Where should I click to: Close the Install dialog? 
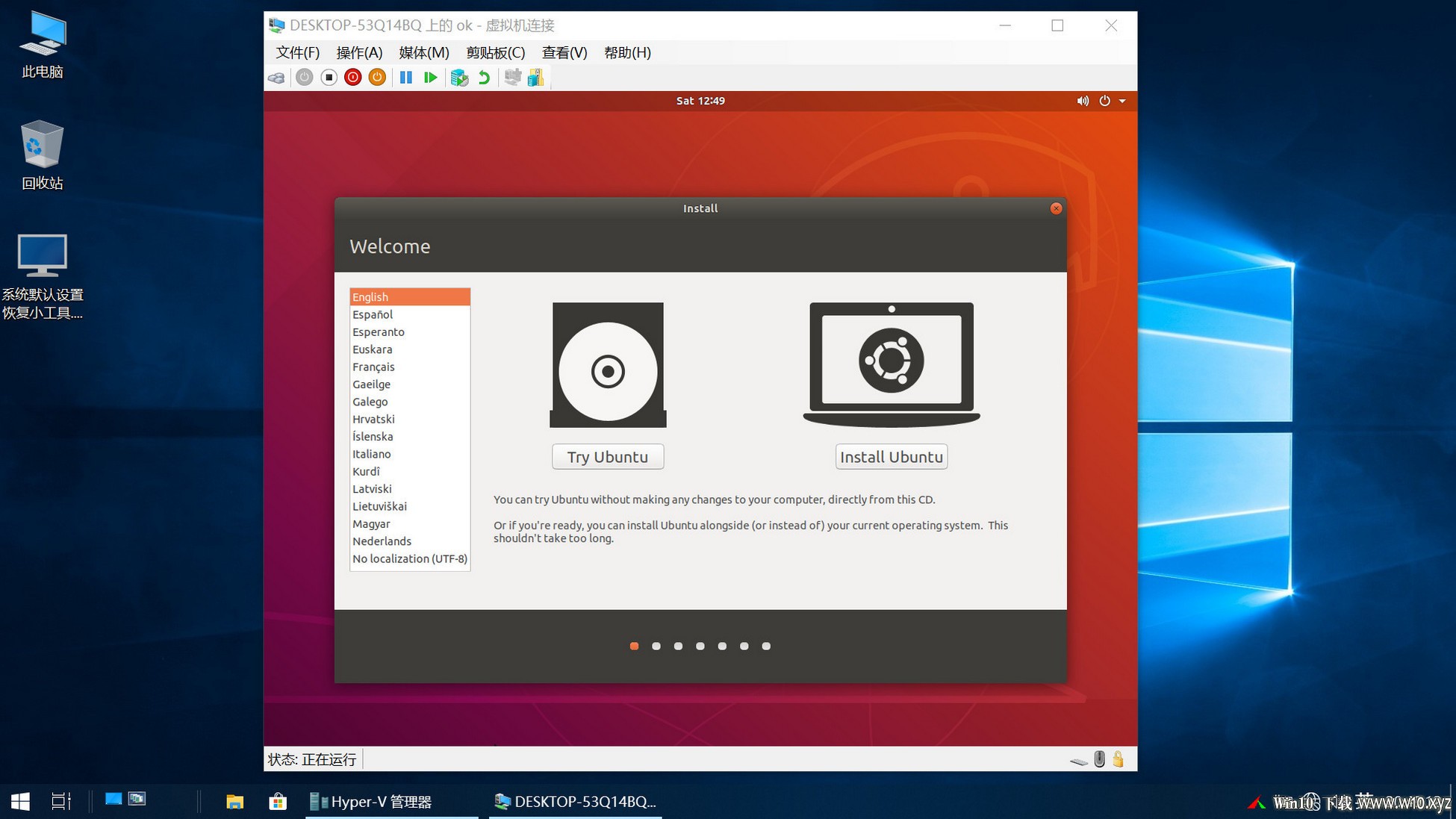(x=1056, y=209)
